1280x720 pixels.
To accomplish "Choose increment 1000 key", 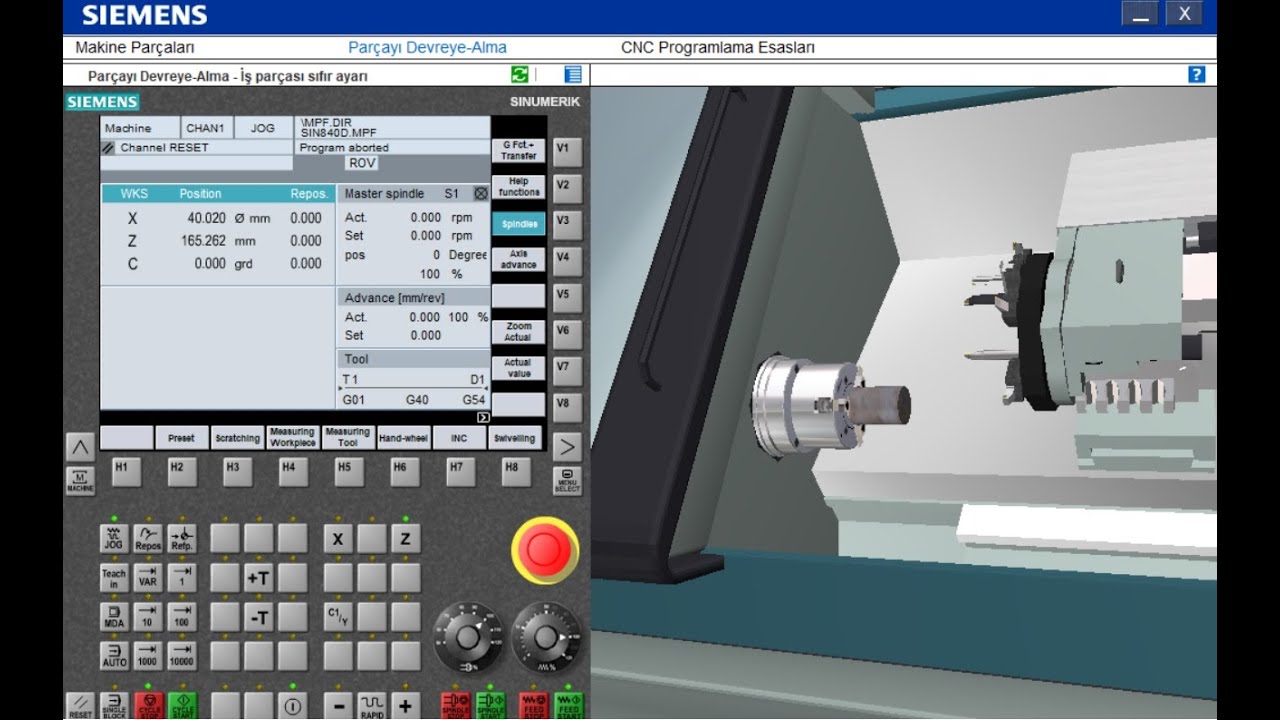I will [148, 655].
